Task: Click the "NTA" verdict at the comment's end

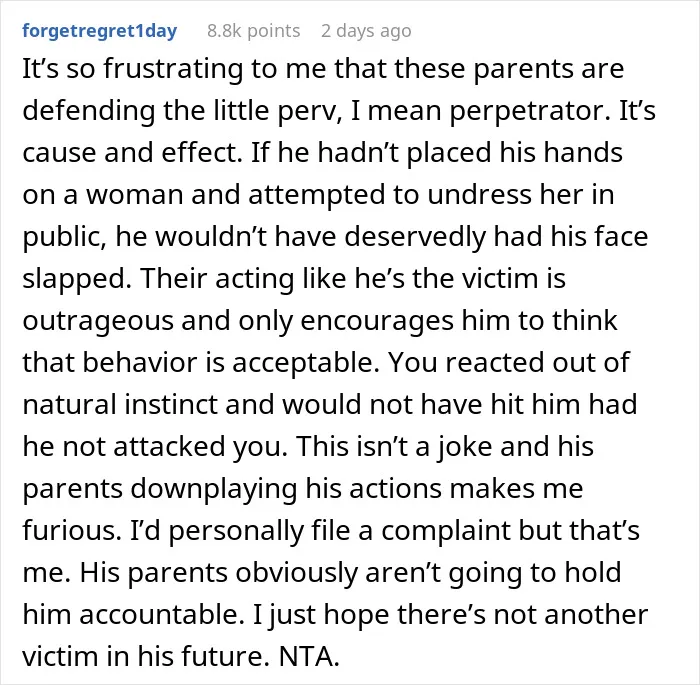Action: pyautogui.click(x=309, y=657)
